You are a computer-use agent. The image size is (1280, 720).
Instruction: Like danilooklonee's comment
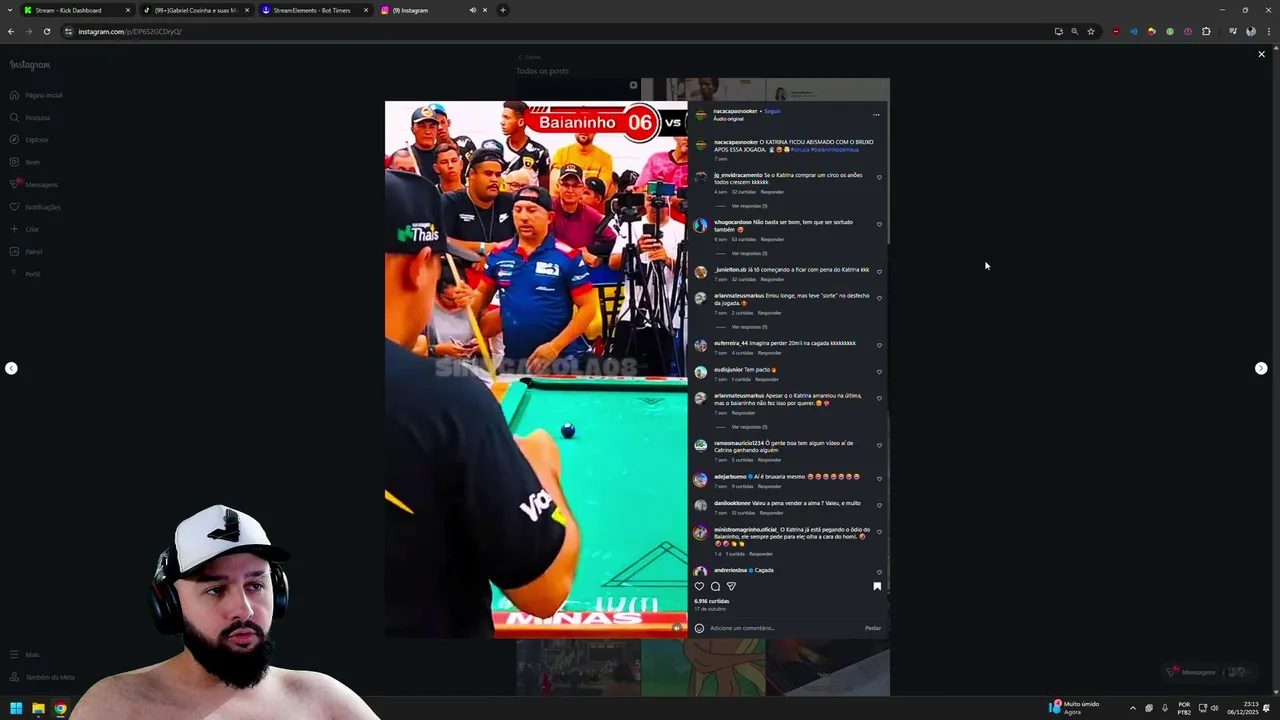[x=879, y=505]
